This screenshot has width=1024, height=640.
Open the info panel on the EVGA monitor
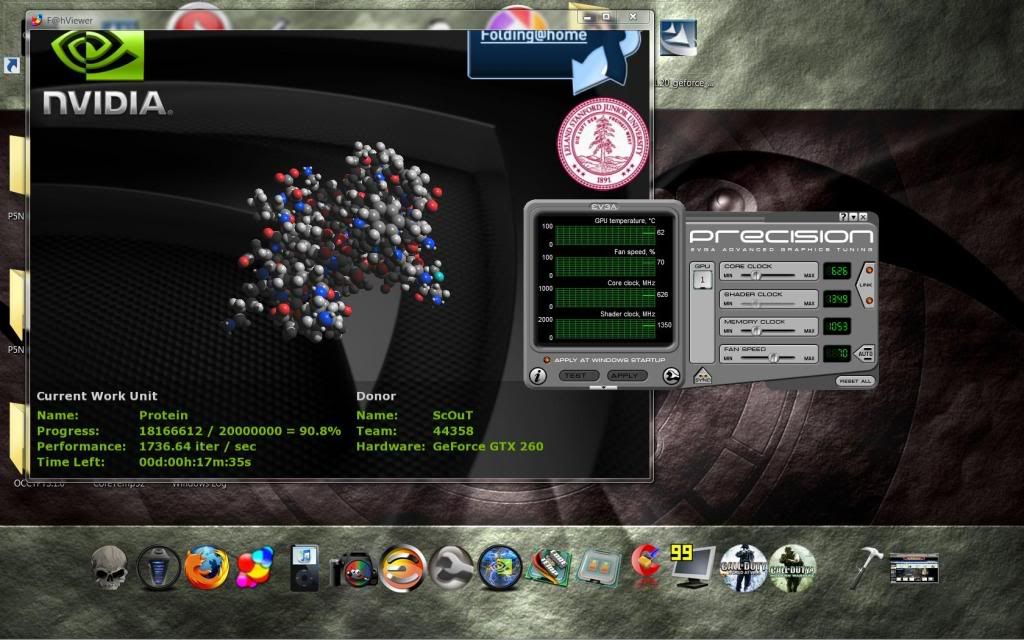point(538,375)
